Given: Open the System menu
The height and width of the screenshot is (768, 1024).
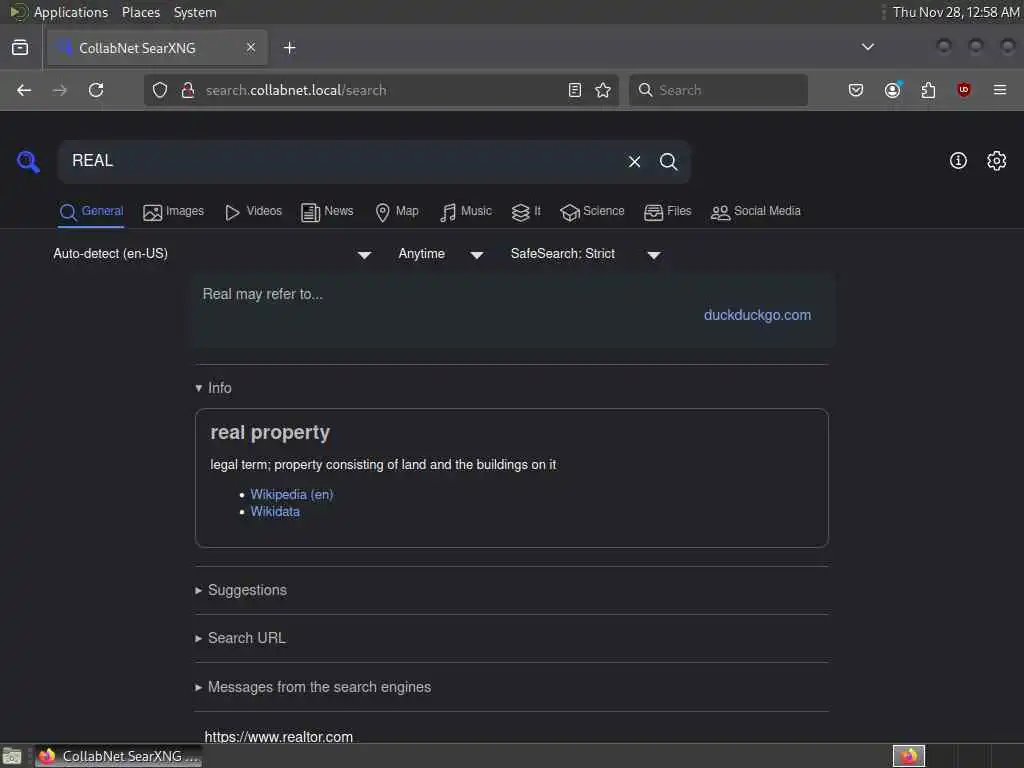Looking at the screenshot, I should [195, 12].
